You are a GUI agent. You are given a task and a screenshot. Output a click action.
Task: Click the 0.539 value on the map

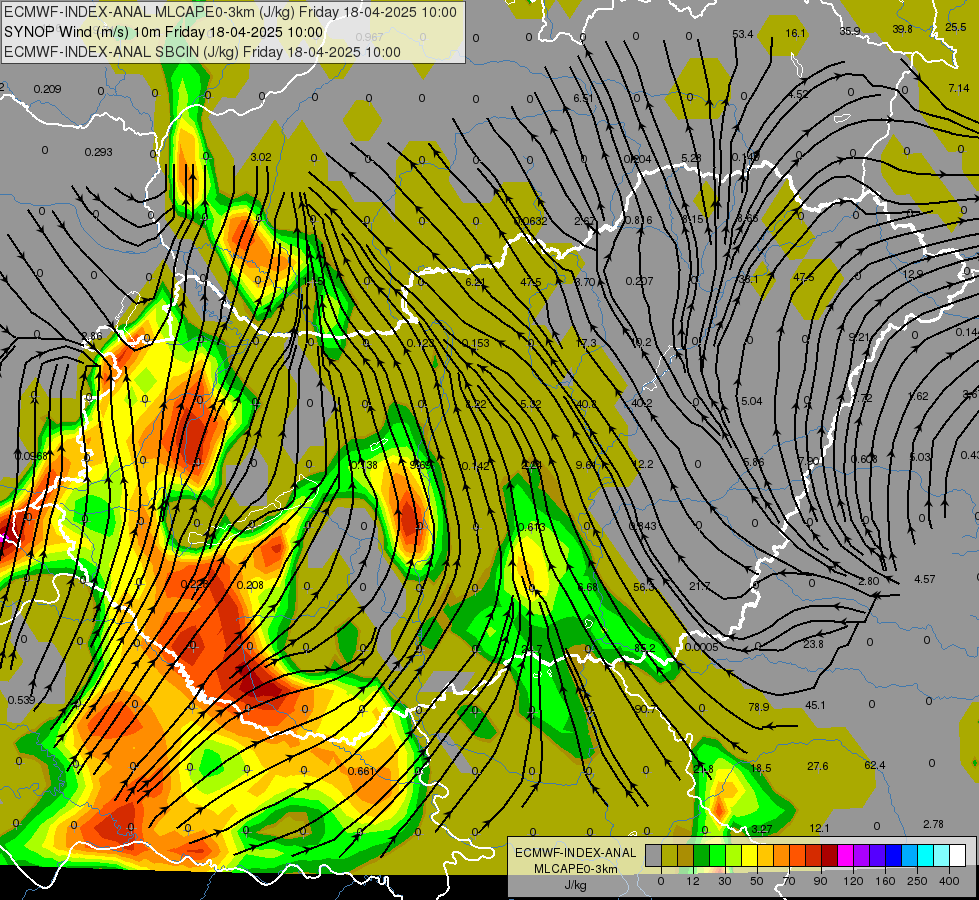click(x=21, y=700)
